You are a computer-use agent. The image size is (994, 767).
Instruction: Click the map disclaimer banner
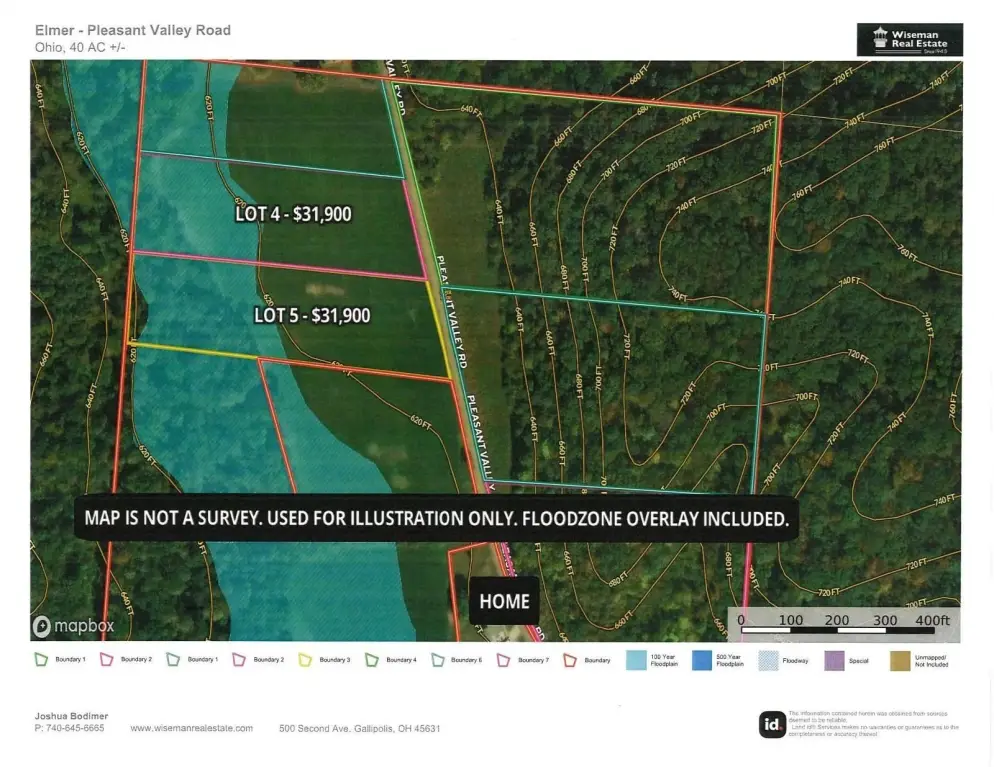(436, 519)
